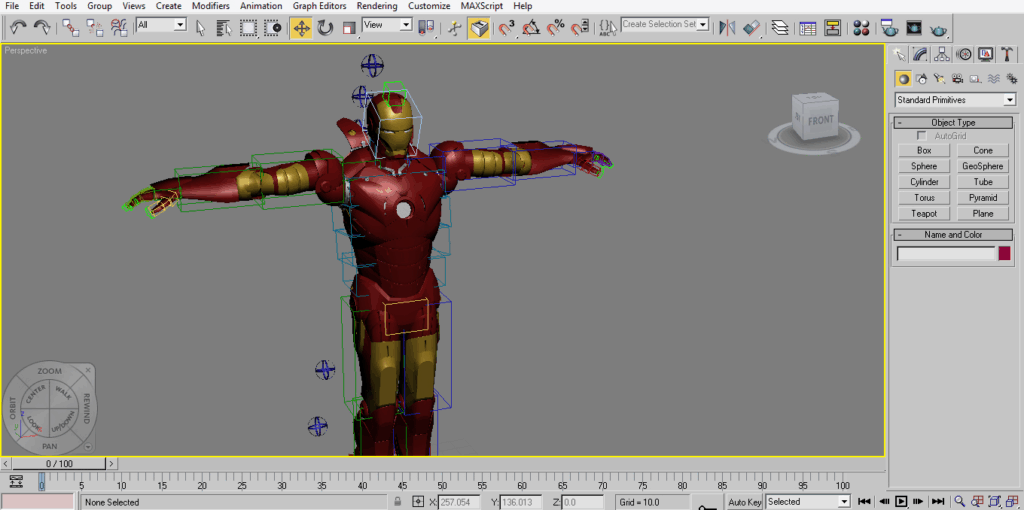Screen dimensions: 1024x510
Task: Click the Box primitive button
Action: pos(924,151)
